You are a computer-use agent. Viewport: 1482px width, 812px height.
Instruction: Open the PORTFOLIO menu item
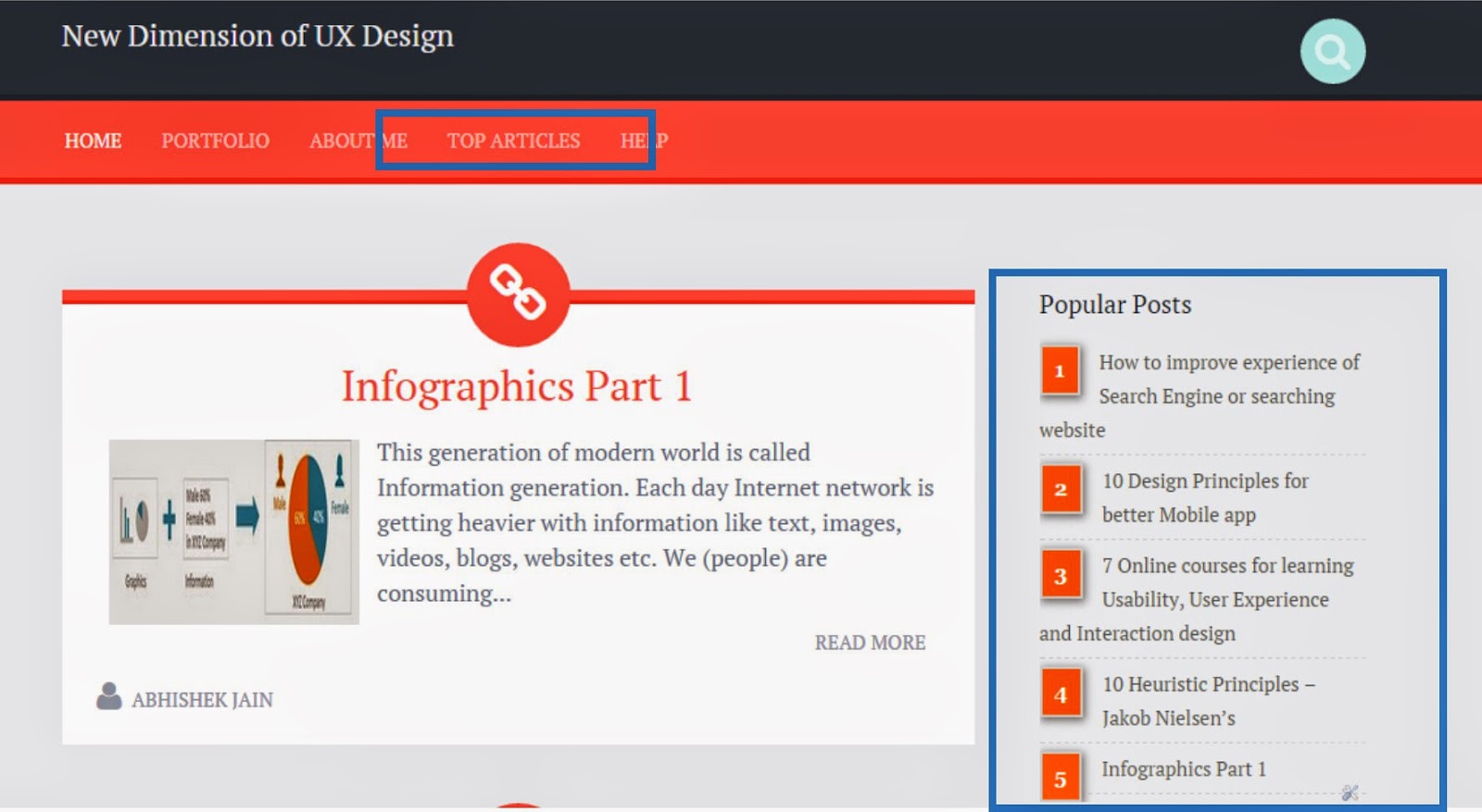pos(215,141)
